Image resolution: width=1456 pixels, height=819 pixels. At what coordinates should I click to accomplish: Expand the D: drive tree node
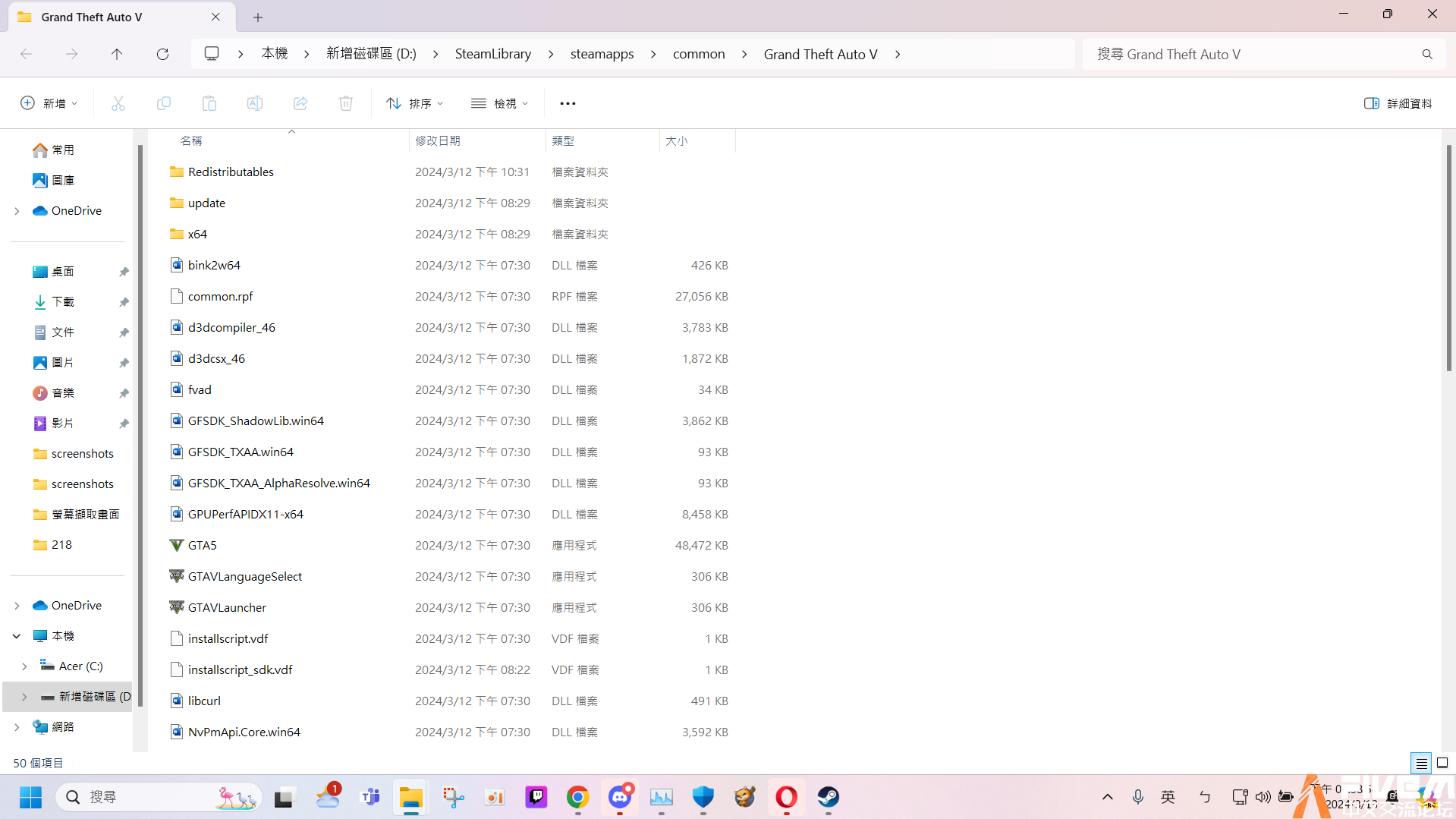[24, 697]
